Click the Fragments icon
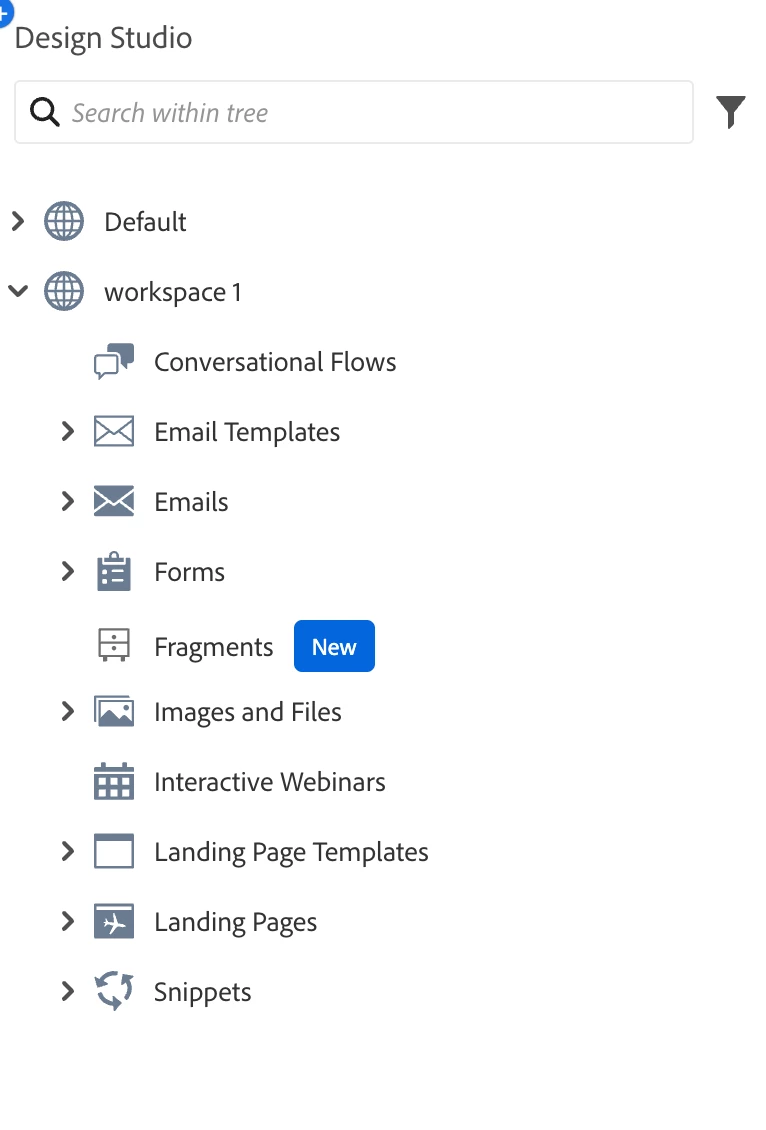This screenshot has height=1130, width=766. (x=114, y=645)
